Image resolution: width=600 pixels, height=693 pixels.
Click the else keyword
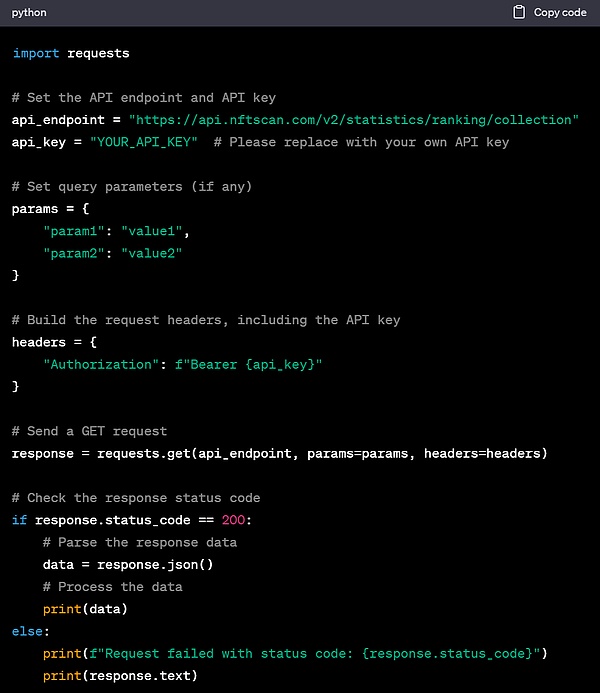26,631
